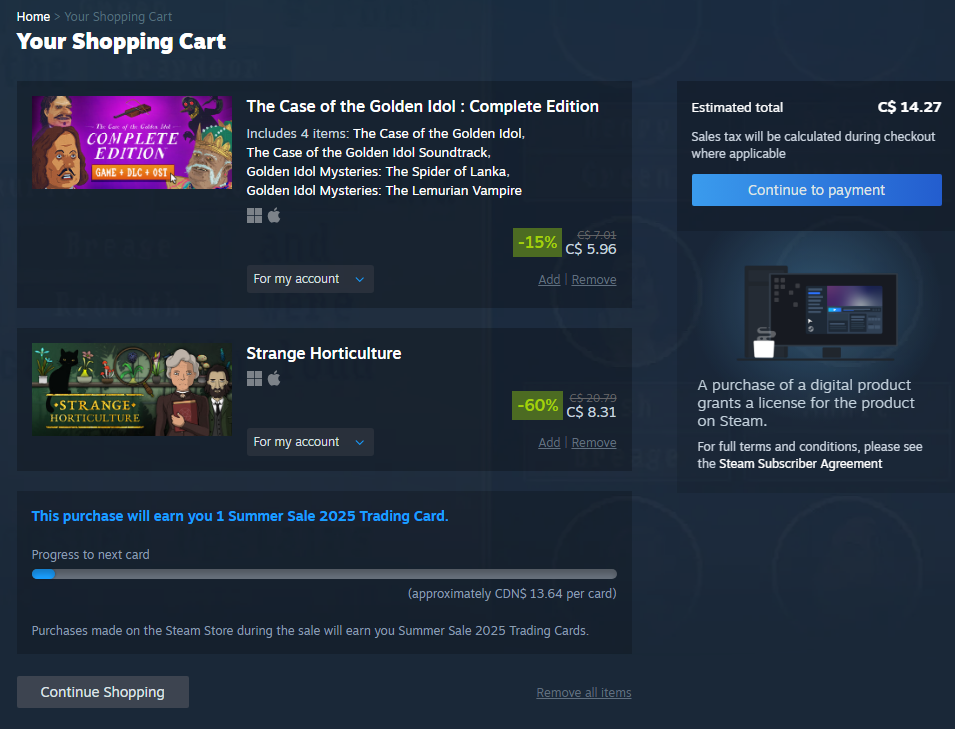
Task: Open Golden Idol Complete Edition cover image
Action: click(x=132, y=142)
